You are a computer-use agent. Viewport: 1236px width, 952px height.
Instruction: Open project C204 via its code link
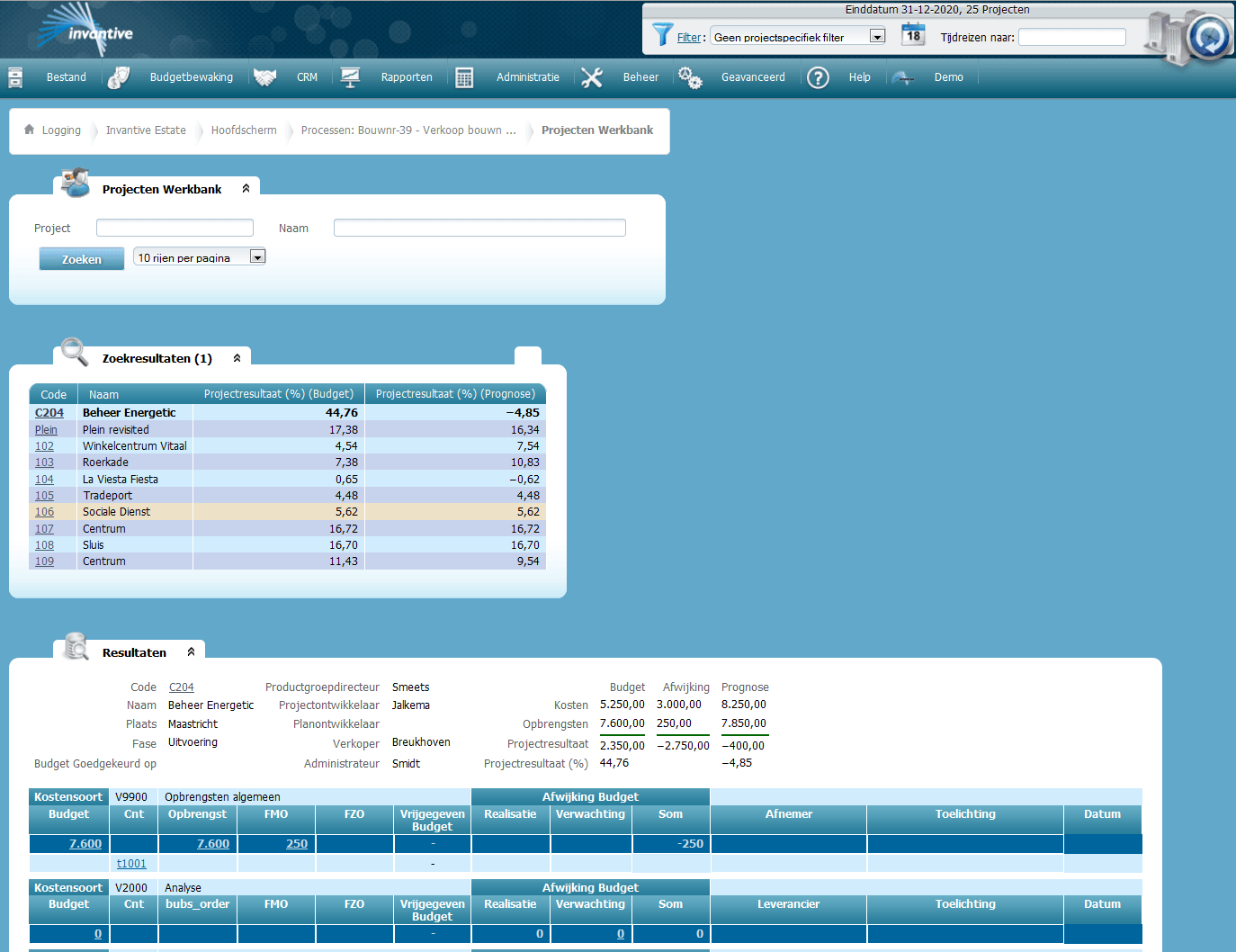[49, 412]
